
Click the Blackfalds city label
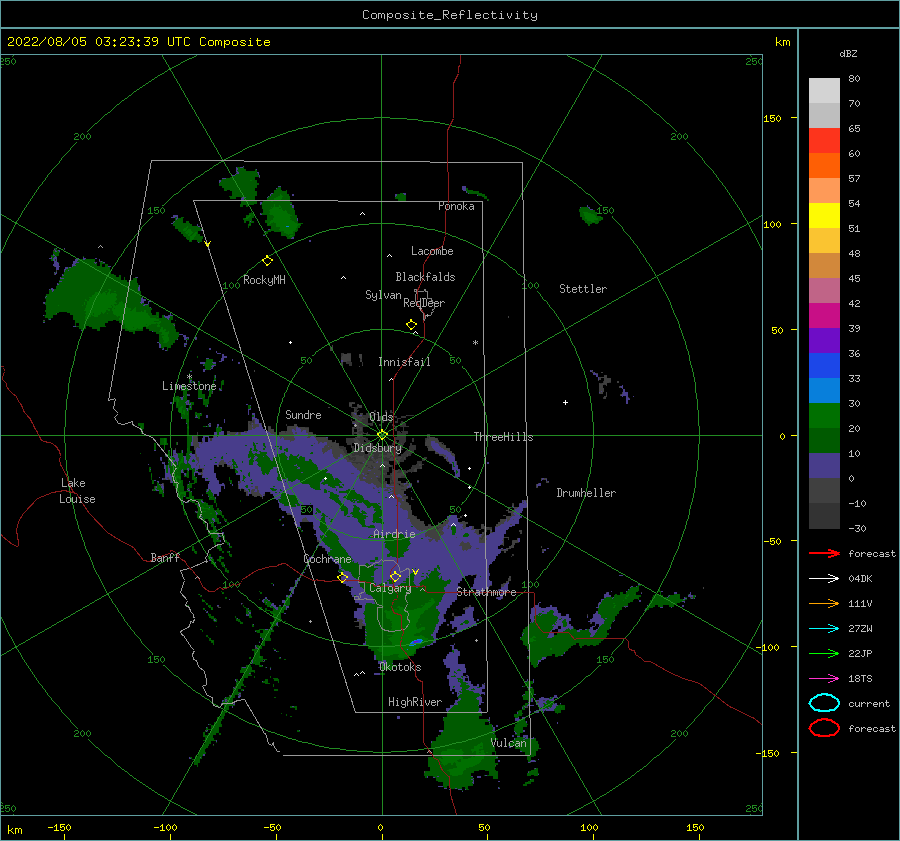(425, 277)
